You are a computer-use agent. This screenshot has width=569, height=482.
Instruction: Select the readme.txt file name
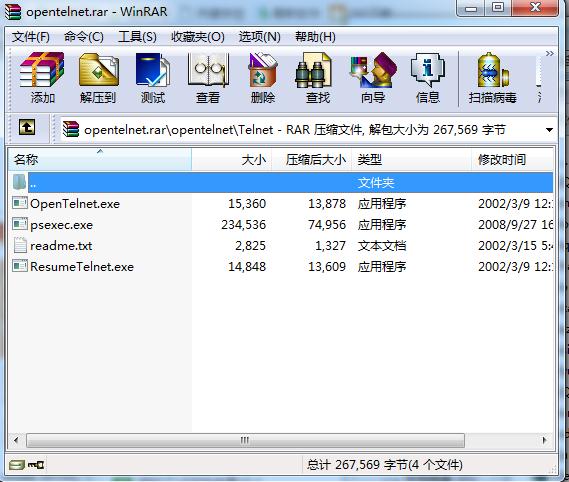coord(61,246)
